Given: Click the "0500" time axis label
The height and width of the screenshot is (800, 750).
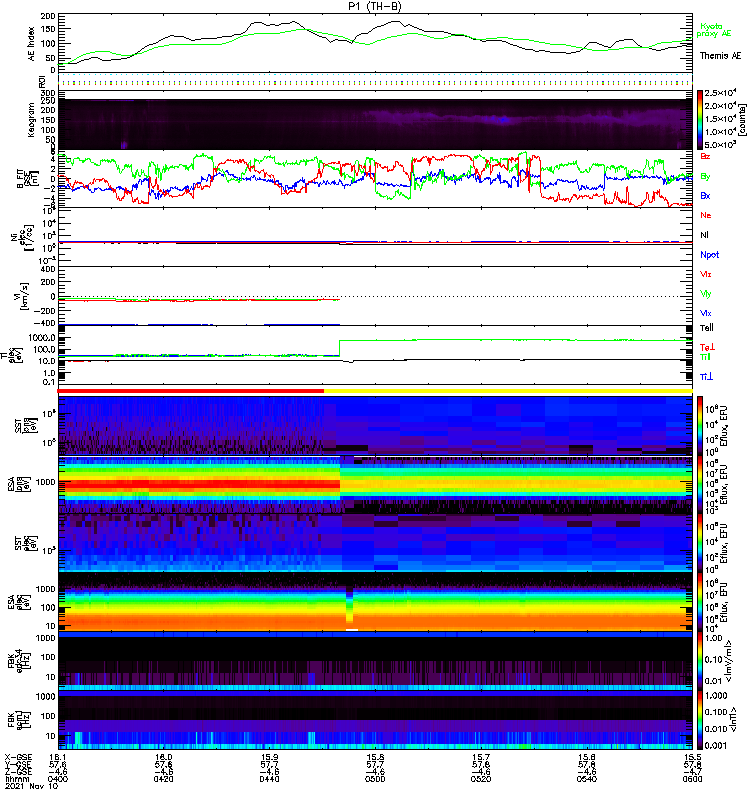Looking at the screenshot, I should point(375,779).
